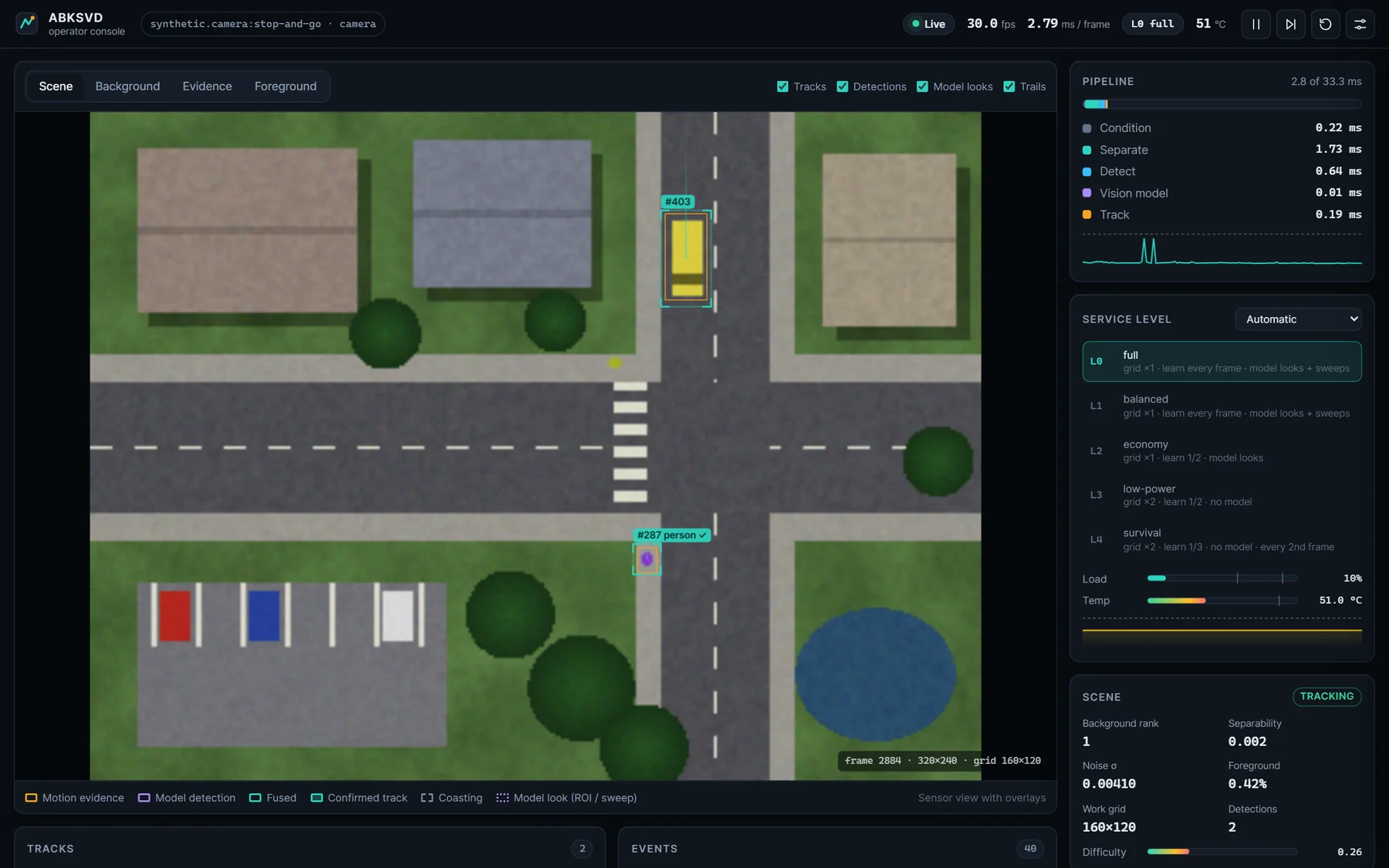Click the Load progress bar
Screen dimensions: 1389x868
coord(1222,578)
